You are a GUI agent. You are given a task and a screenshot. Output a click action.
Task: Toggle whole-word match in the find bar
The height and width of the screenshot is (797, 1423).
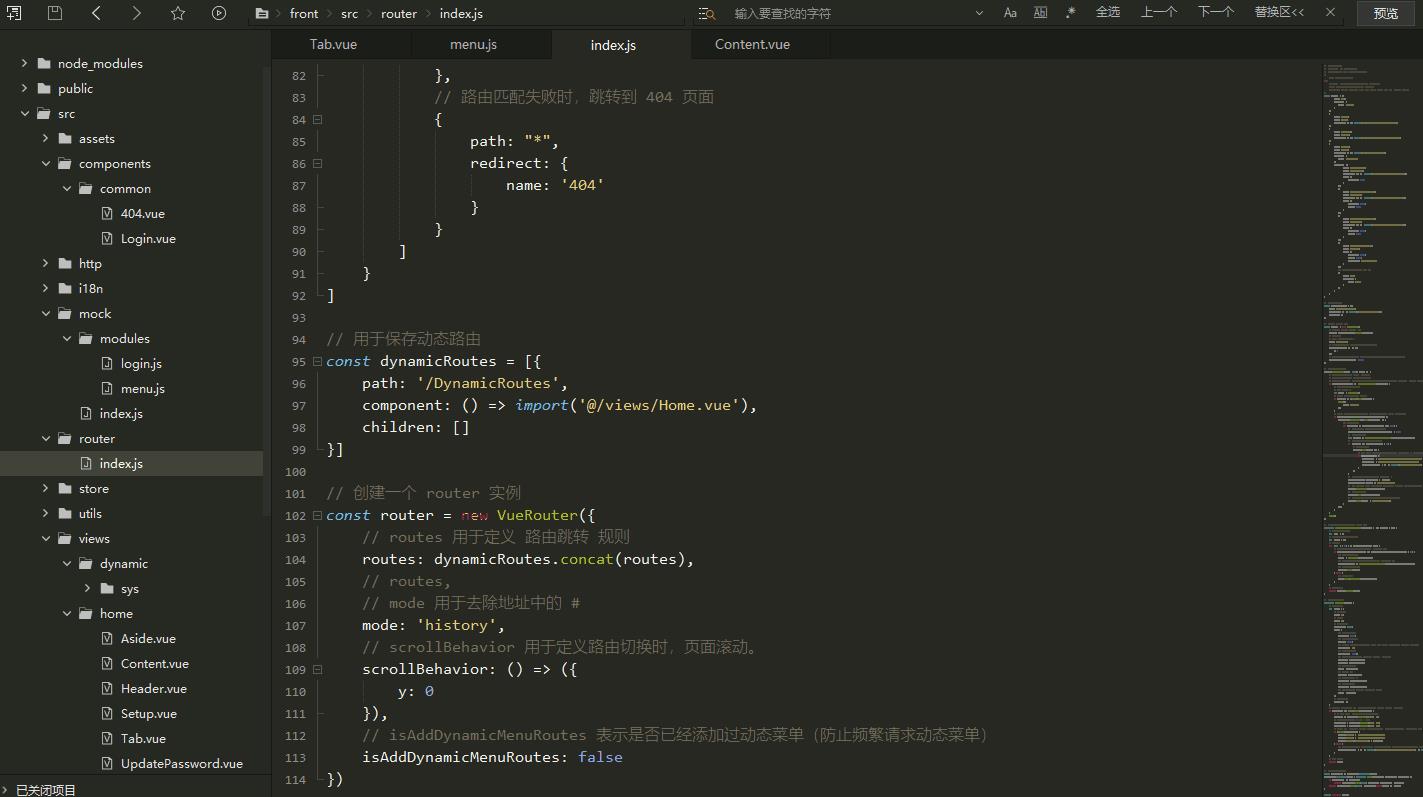click(x=1040, y=13)
